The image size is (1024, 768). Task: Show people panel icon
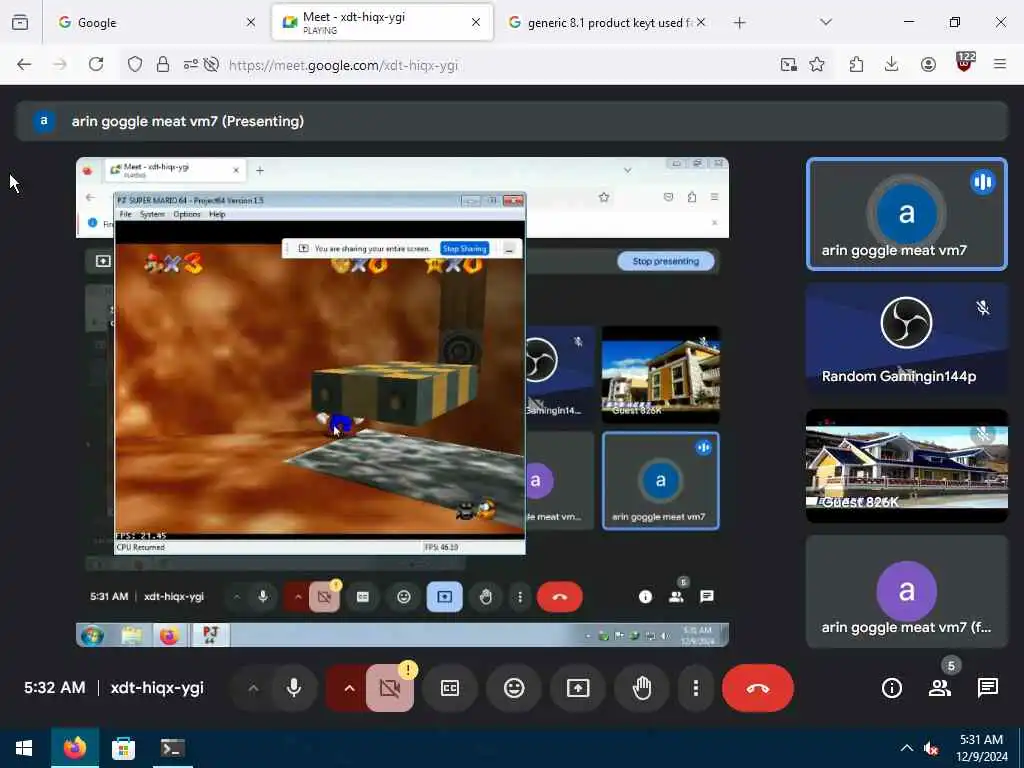point(940,688)
